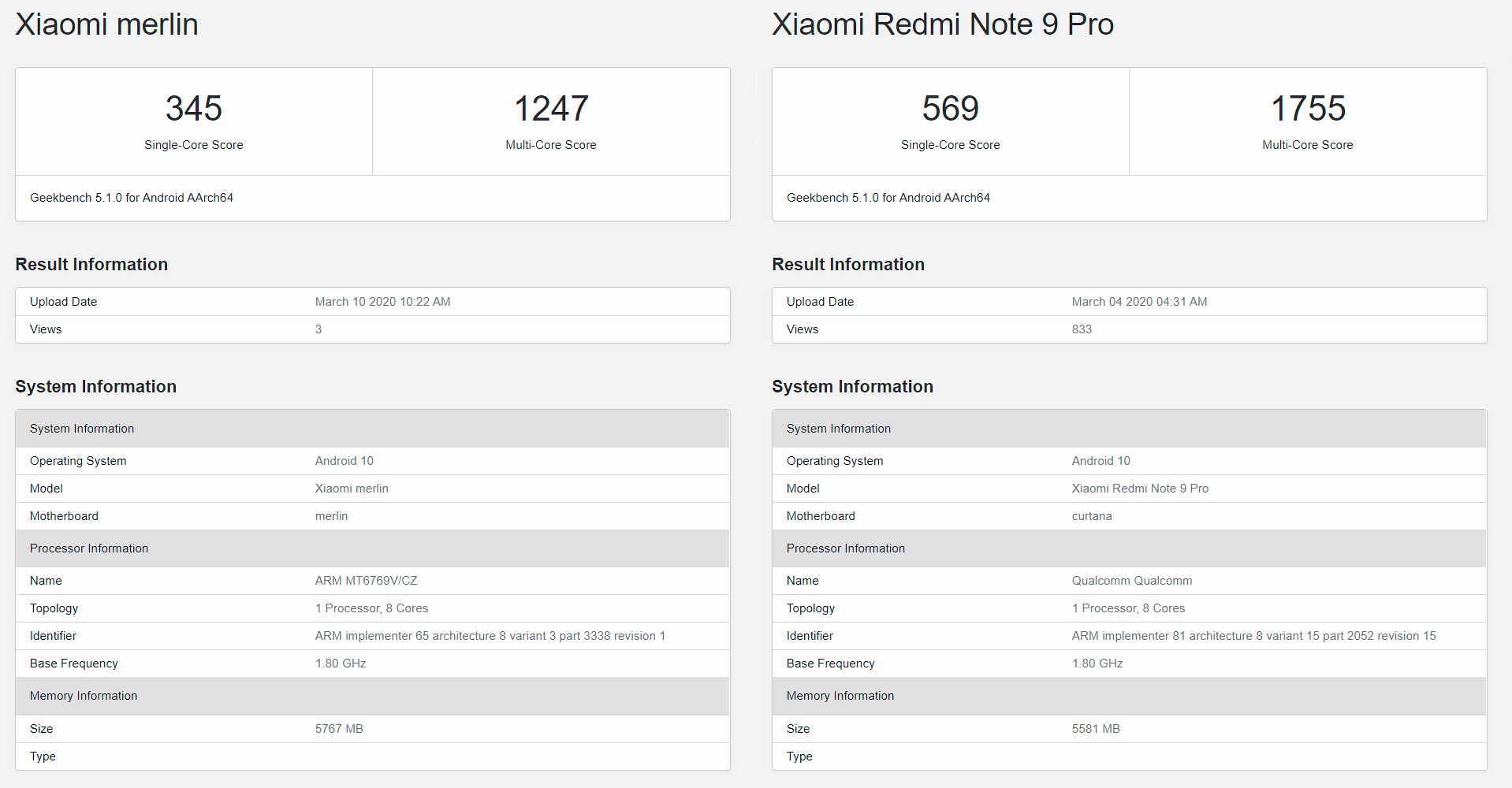This screenshot has height=788, width=1512.
Task: Click the ARM MT6769V/CZ processor name
Action: tap(366, 581)
